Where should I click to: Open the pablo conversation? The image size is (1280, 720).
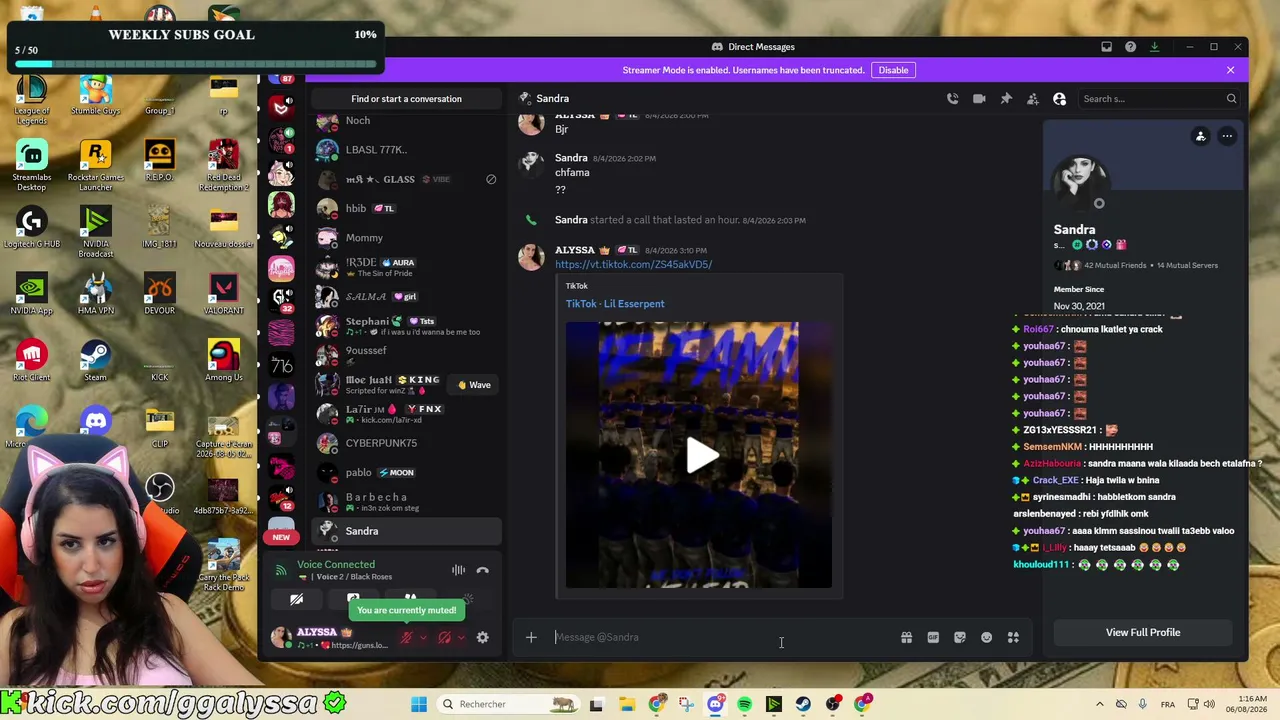406,472
